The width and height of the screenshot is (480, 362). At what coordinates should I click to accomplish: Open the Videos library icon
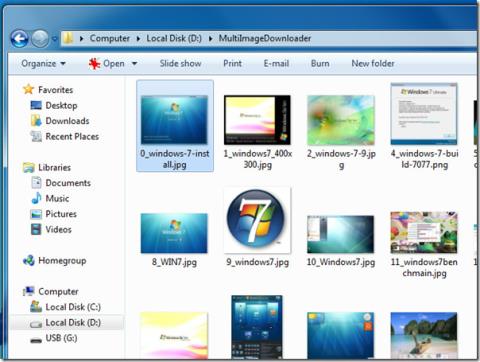coord(36,229)
